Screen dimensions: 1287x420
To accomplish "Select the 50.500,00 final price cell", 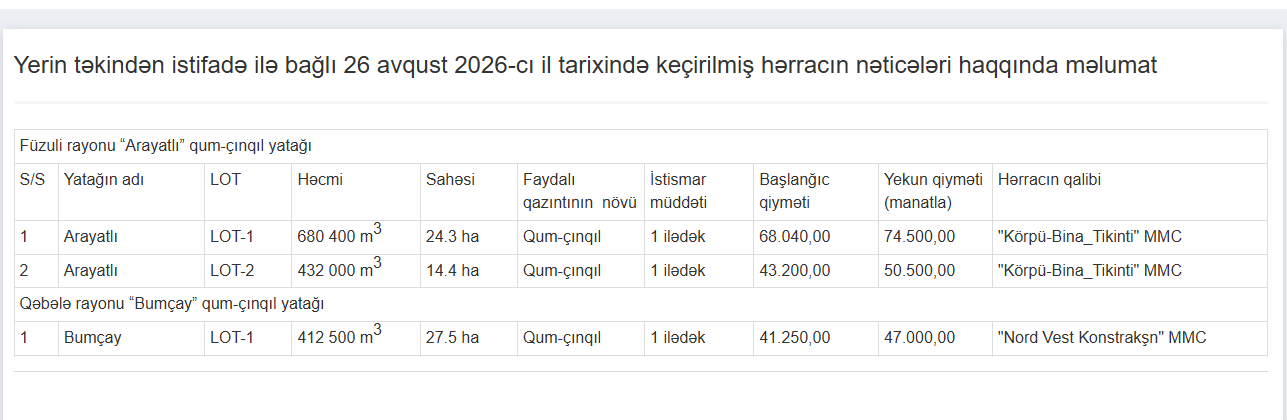I will coord(935,271).
